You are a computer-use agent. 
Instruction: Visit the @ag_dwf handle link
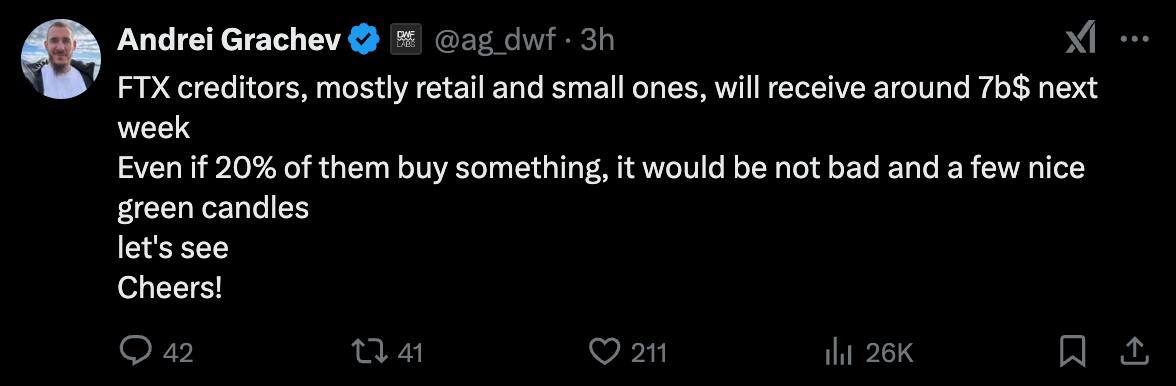(x=495, y=40)
